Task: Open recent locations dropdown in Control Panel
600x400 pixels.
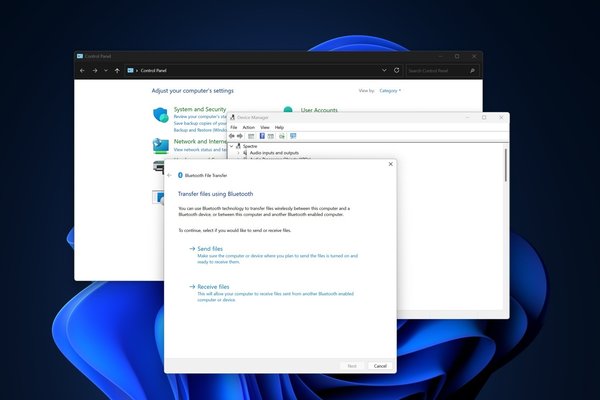Action: click(x=106, y=70)
